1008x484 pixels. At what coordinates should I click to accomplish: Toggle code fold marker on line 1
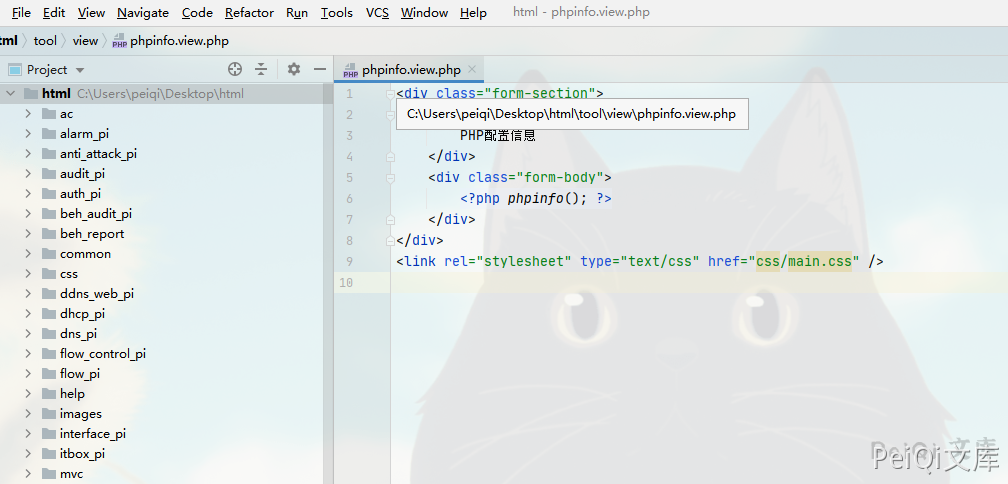point(390,94)
